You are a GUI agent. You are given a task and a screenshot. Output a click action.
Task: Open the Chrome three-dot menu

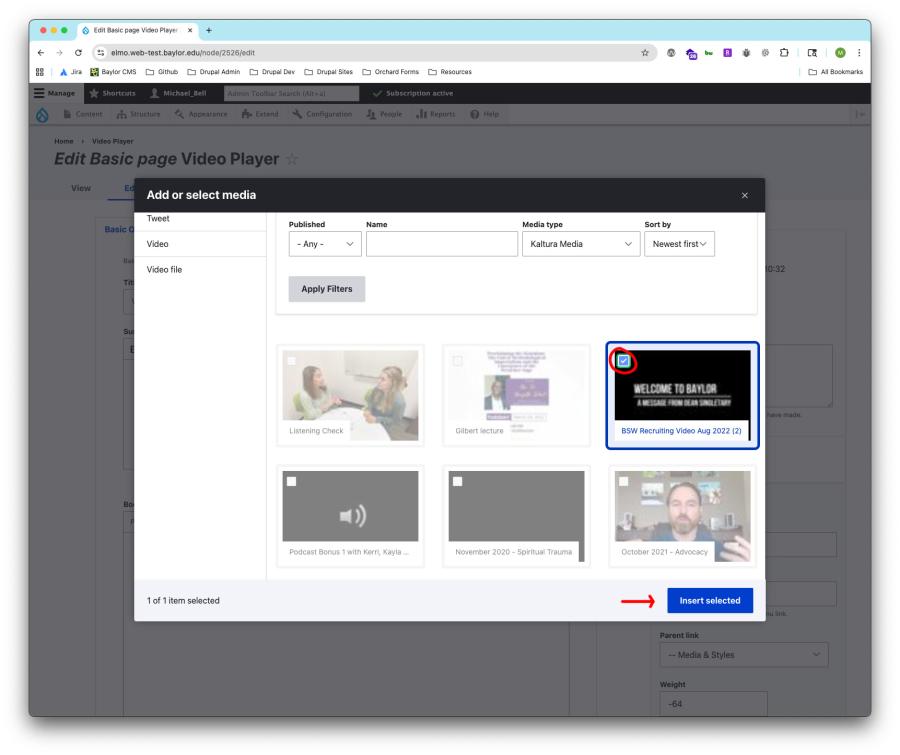pyautogui.click(x=859, y=53)
